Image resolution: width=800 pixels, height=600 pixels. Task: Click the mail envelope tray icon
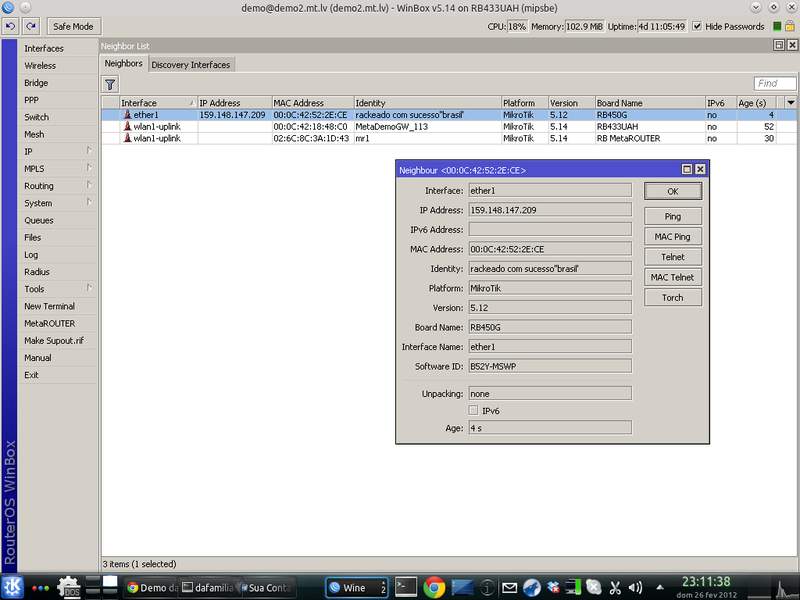[510, 587]
